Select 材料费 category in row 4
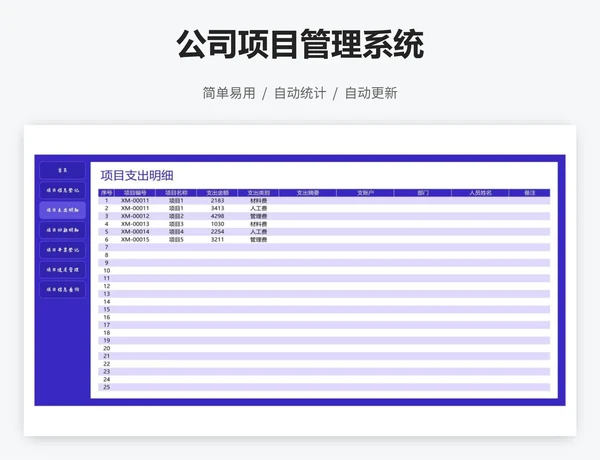600x460 pixels. pos(259,224)
